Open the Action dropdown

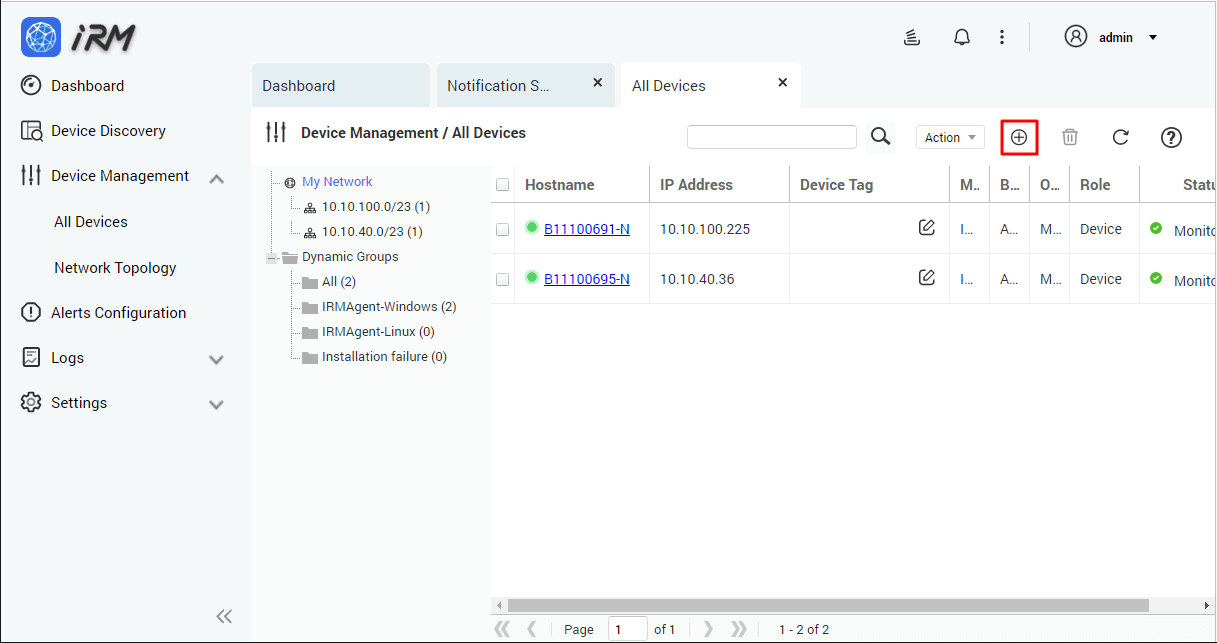[949, 136]
